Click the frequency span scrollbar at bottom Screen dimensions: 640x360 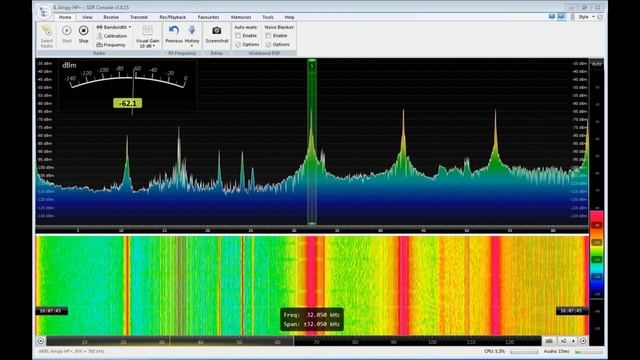click(294, 341)
